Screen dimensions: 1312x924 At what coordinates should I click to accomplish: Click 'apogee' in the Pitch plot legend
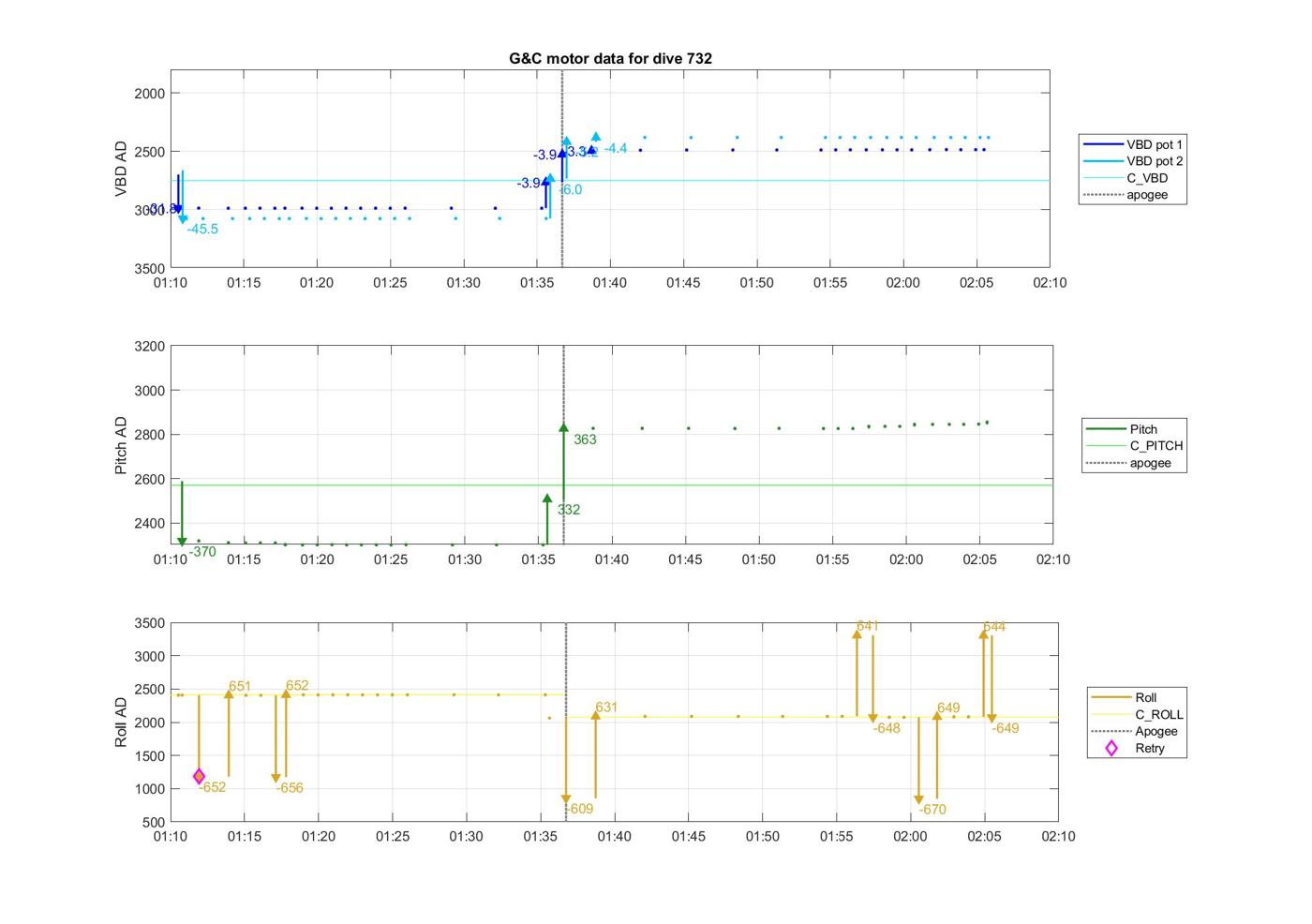(x=1128, y=463)
